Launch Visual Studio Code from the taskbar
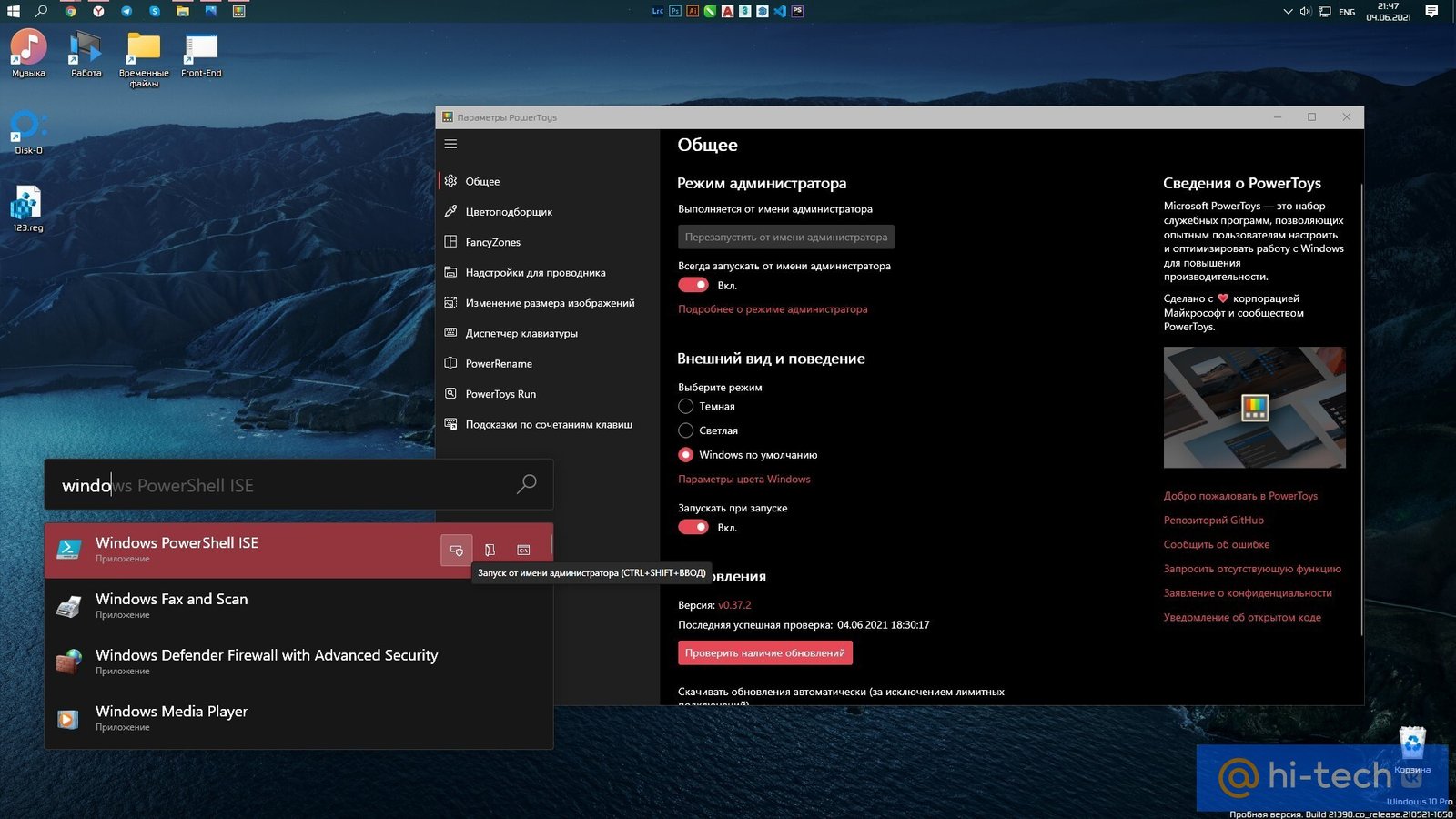The height and width of the screenshot is (819, 1456). 780,11
